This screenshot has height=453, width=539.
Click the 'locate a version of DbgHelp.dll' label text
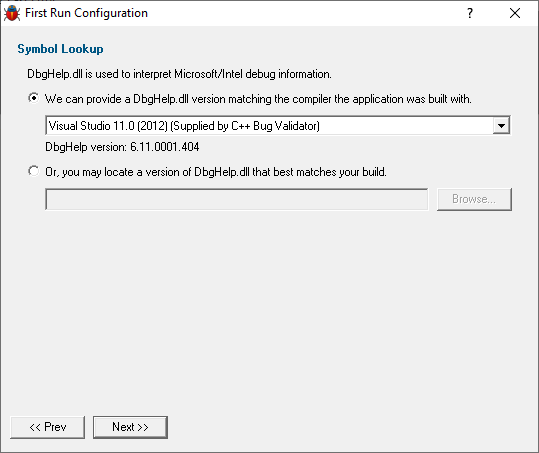216,172
